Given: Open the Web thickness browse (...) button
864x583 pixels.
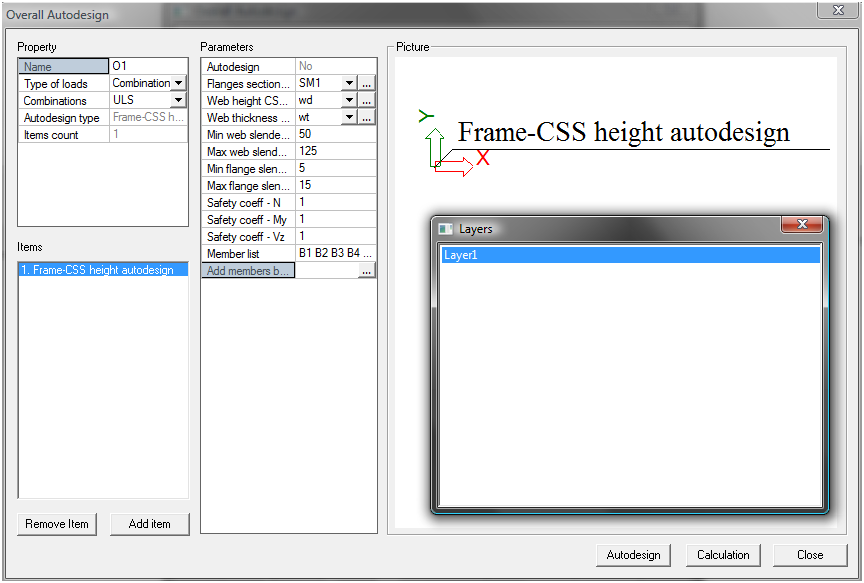Looking at the screenshot, I should click(x=366, y=117).
